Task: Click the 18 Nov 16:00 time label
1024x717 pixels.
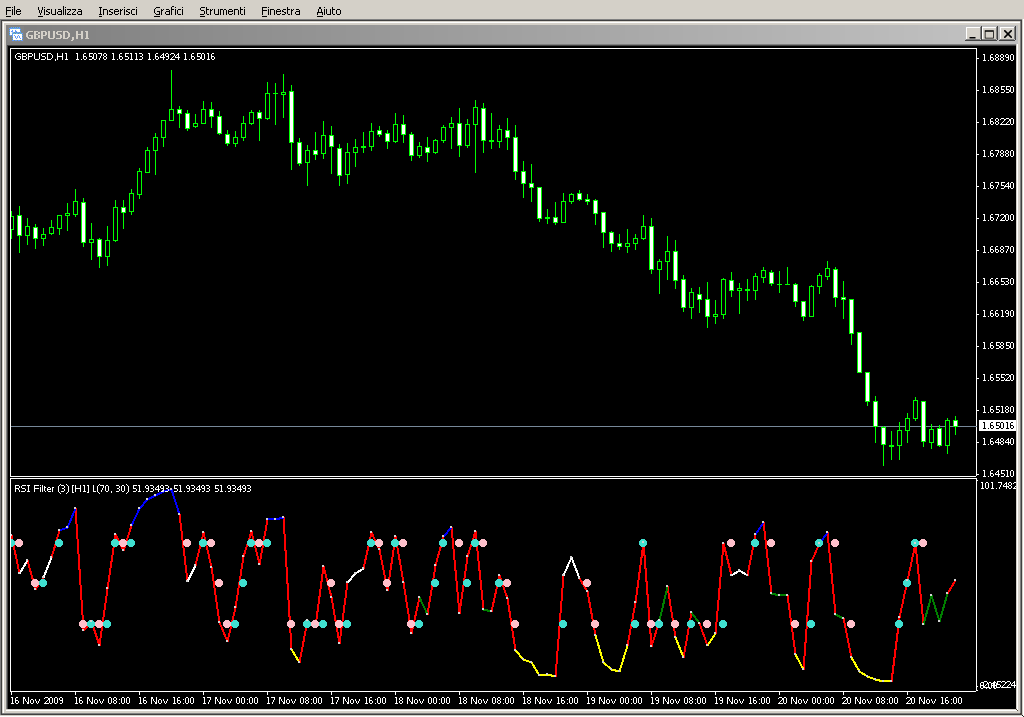Action: pos(550,701)
